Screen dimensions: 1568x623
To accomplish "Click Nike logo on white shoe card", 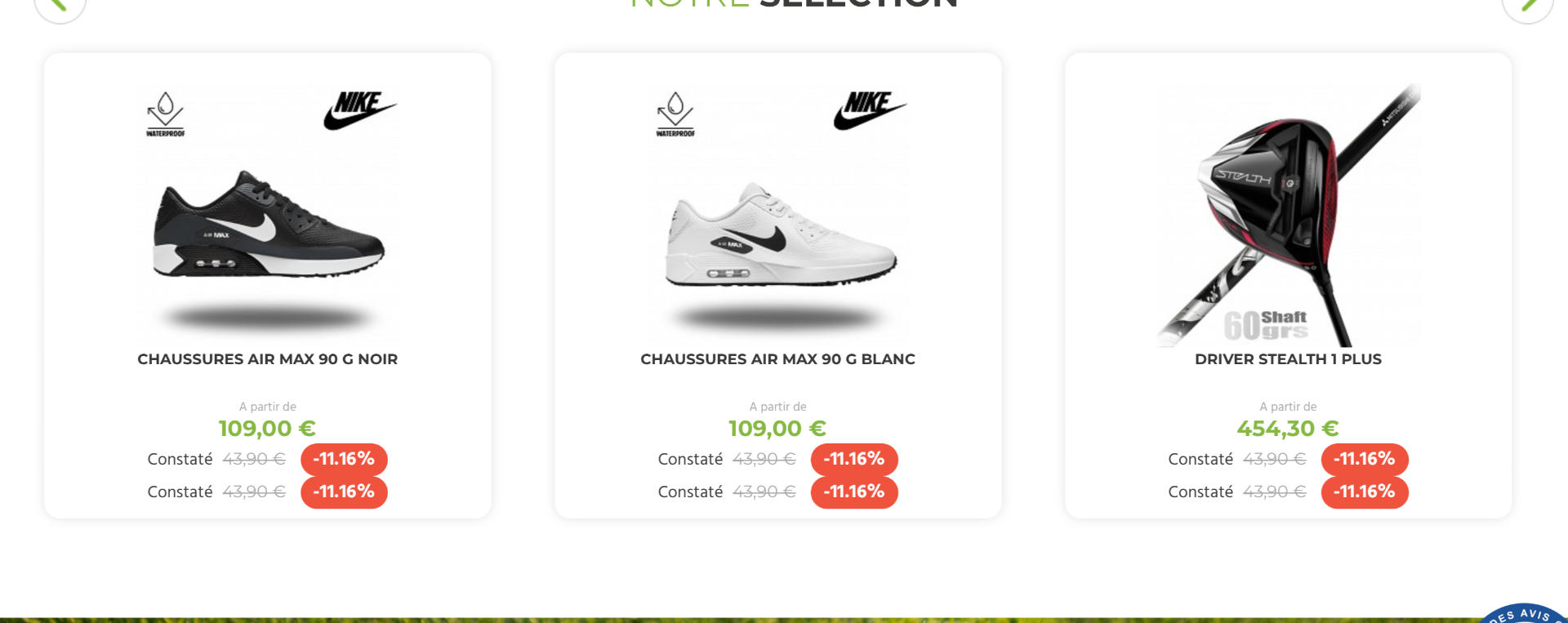I will (x=871, y=110).
